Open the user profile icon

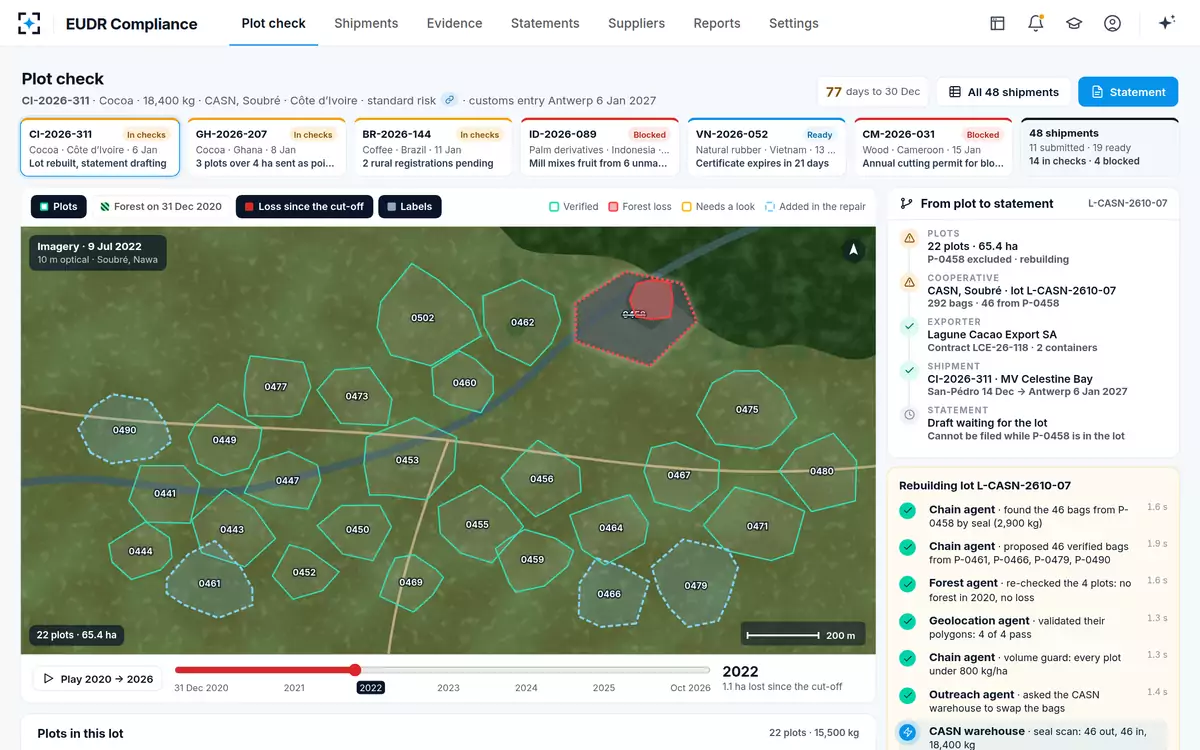[x=1112, y=23]
